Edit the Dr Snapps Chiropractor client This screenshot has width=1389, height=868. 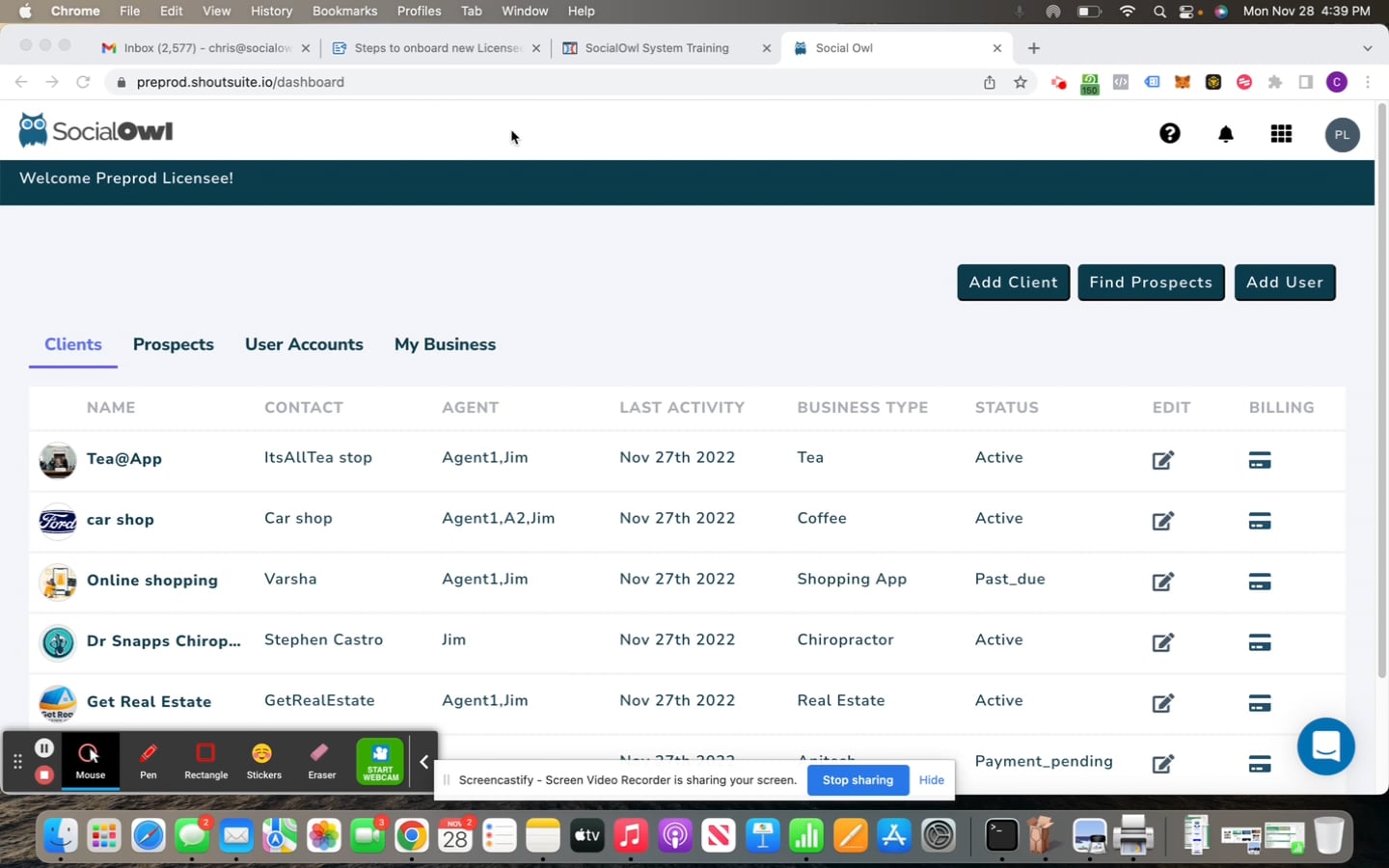[1163, 642]
